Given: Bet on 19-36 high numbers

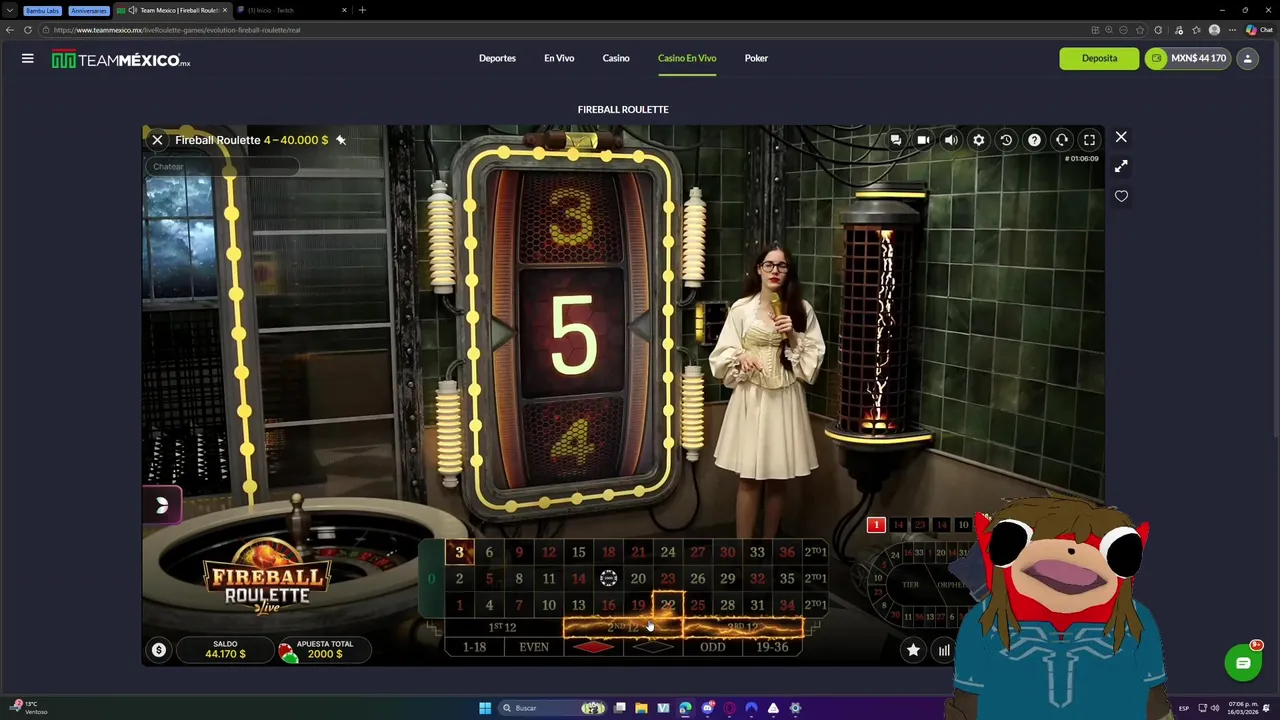Looking at the screenshot, I should [x=772, y=647].
